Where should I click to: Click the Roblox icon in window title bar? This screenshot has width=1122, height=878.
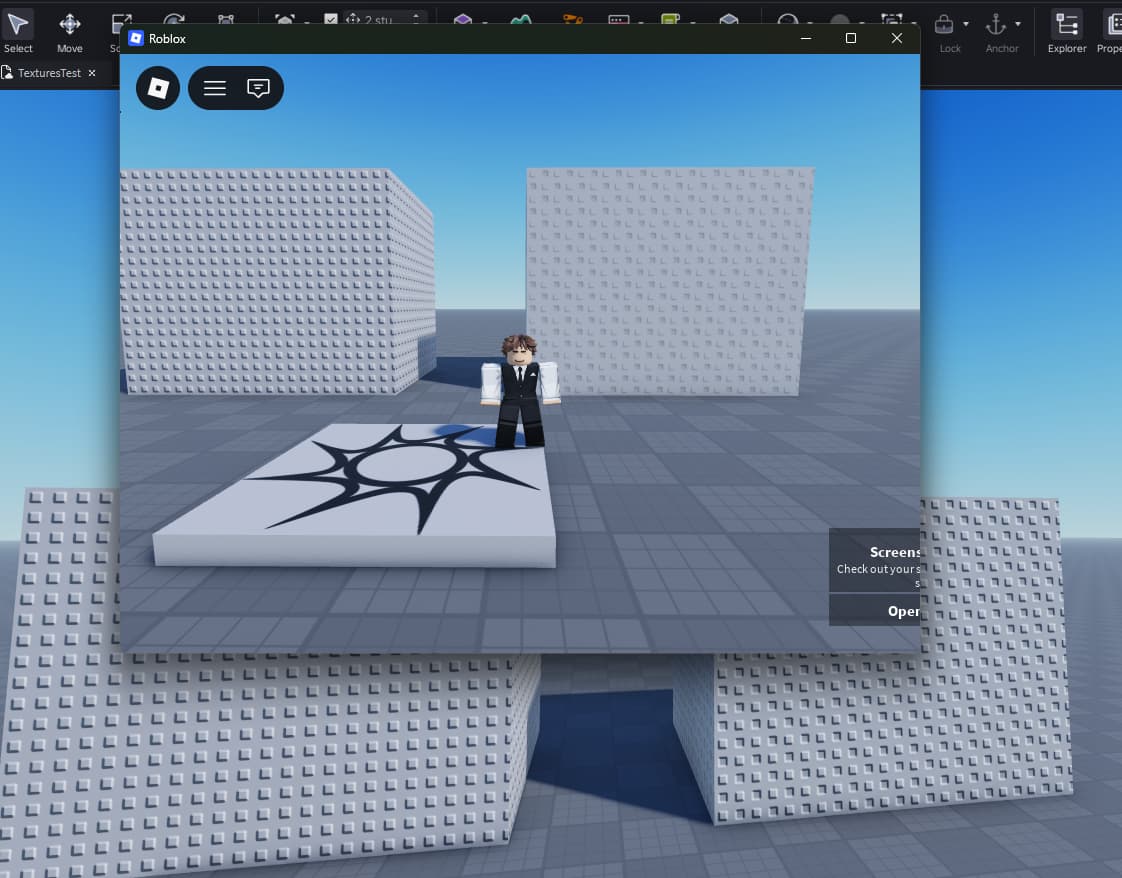[x=136, y=39]
